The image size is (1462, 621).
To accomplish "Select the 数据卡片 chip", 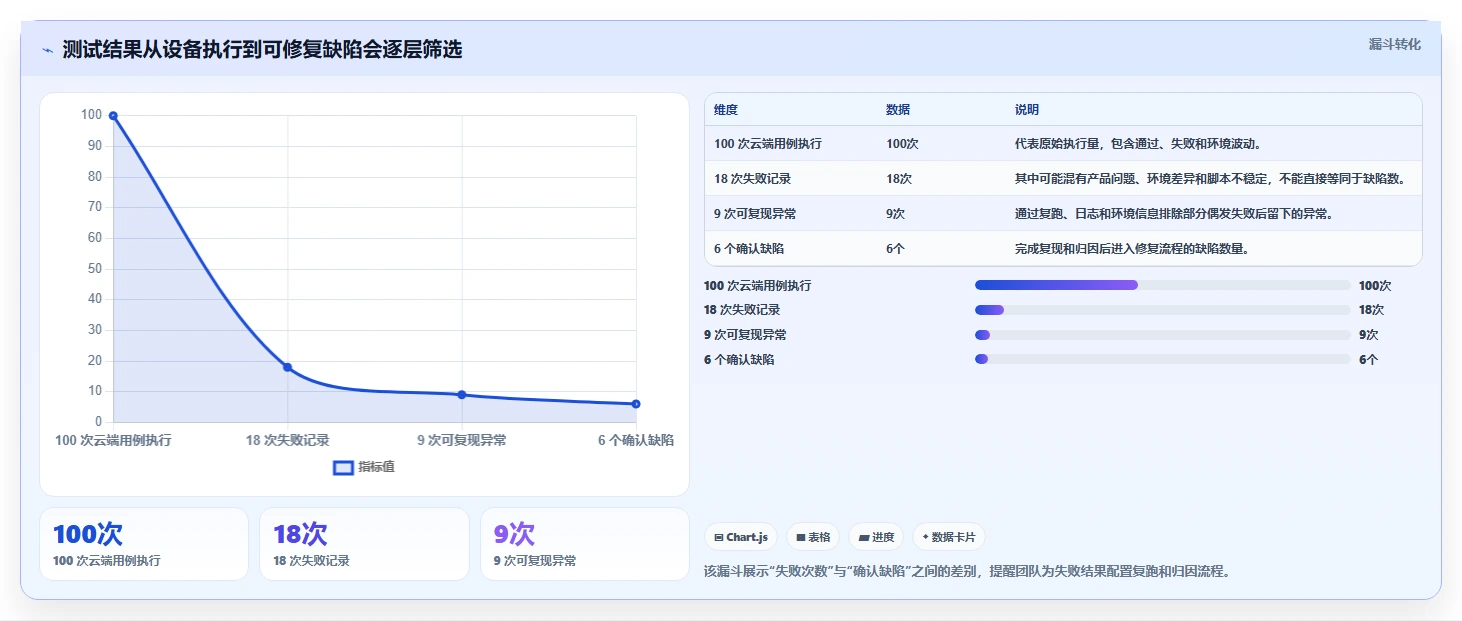I will [949, 537].
